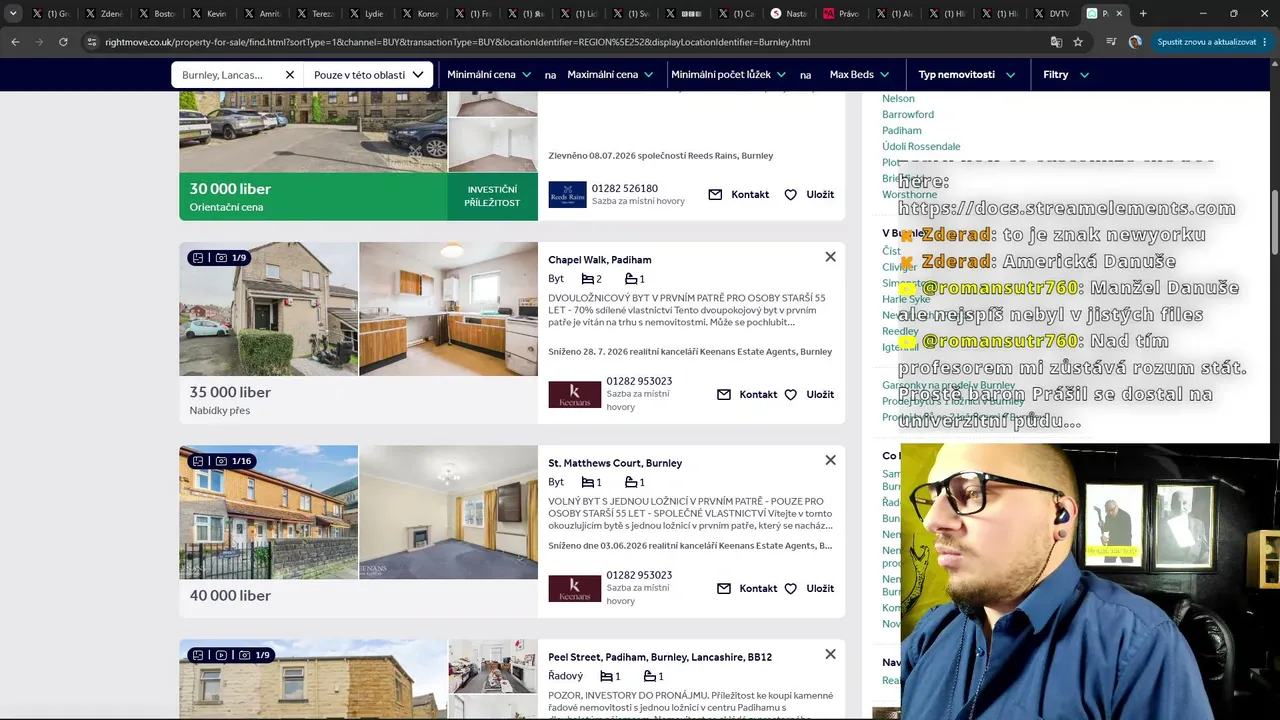This screenshot has height=720, width=1280.
Task: Switch to the Nasta browser tab
Action: (x=789, y=14)
